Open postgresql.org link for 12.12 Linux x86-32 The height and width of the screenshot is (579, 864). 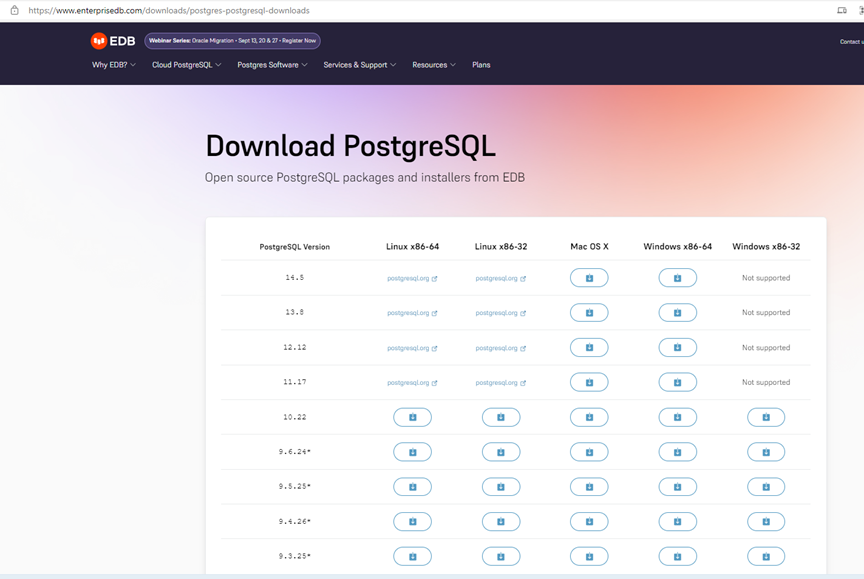click(x=501, y=348)
